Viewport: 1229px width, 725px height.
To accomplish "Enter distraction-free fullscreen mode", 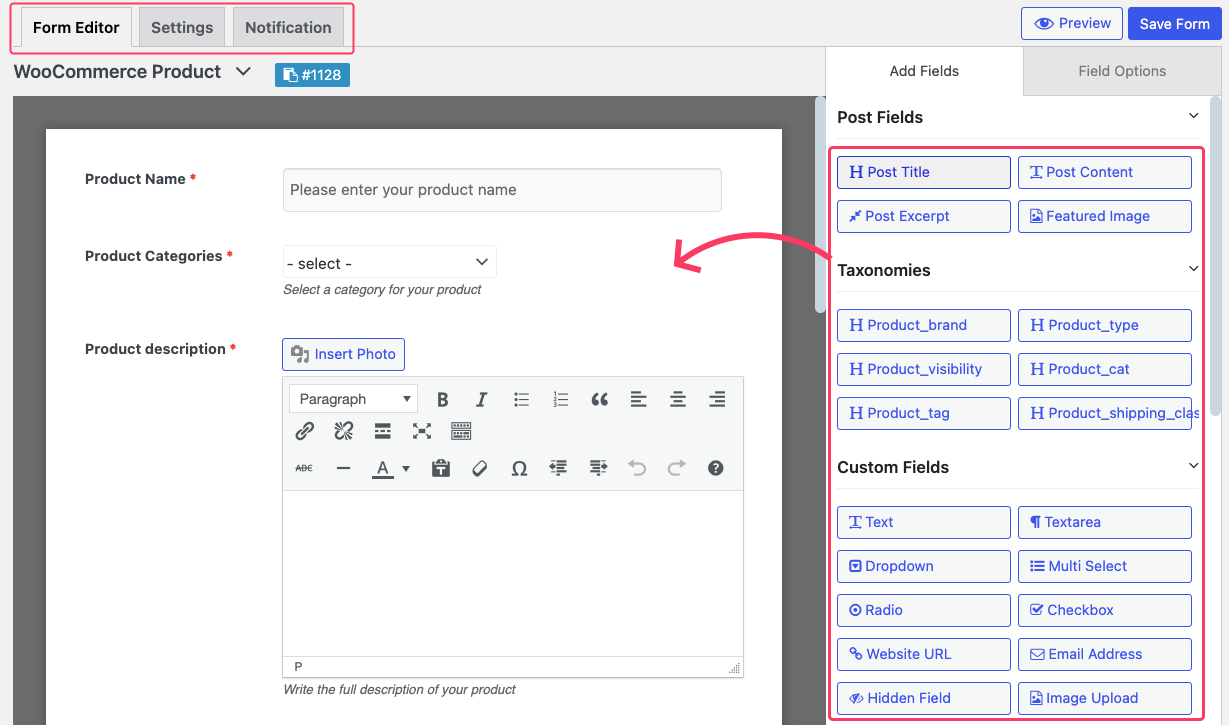I will (x=422, y=431).
